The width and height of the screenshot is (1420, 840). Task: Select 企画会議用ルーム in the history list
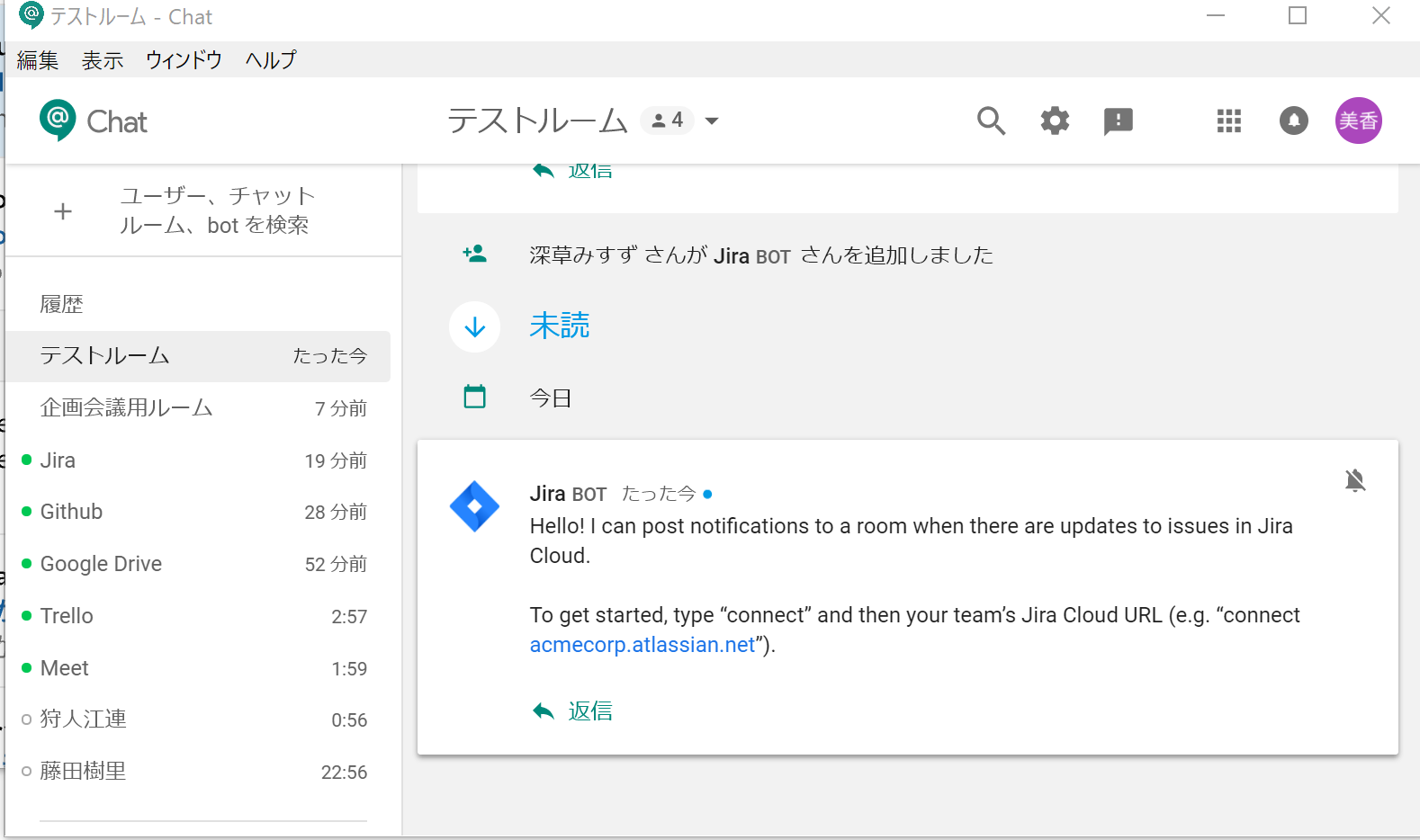point(126,407)
